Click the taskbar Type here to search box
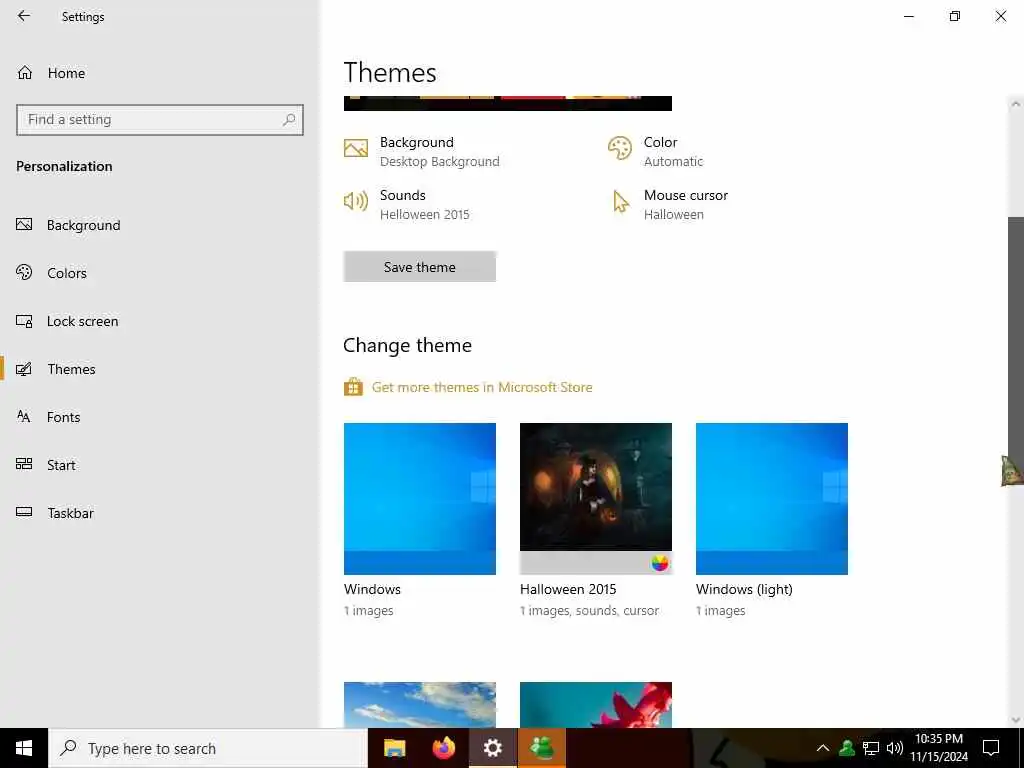The image size is (1024, 768). pos(208,748)
